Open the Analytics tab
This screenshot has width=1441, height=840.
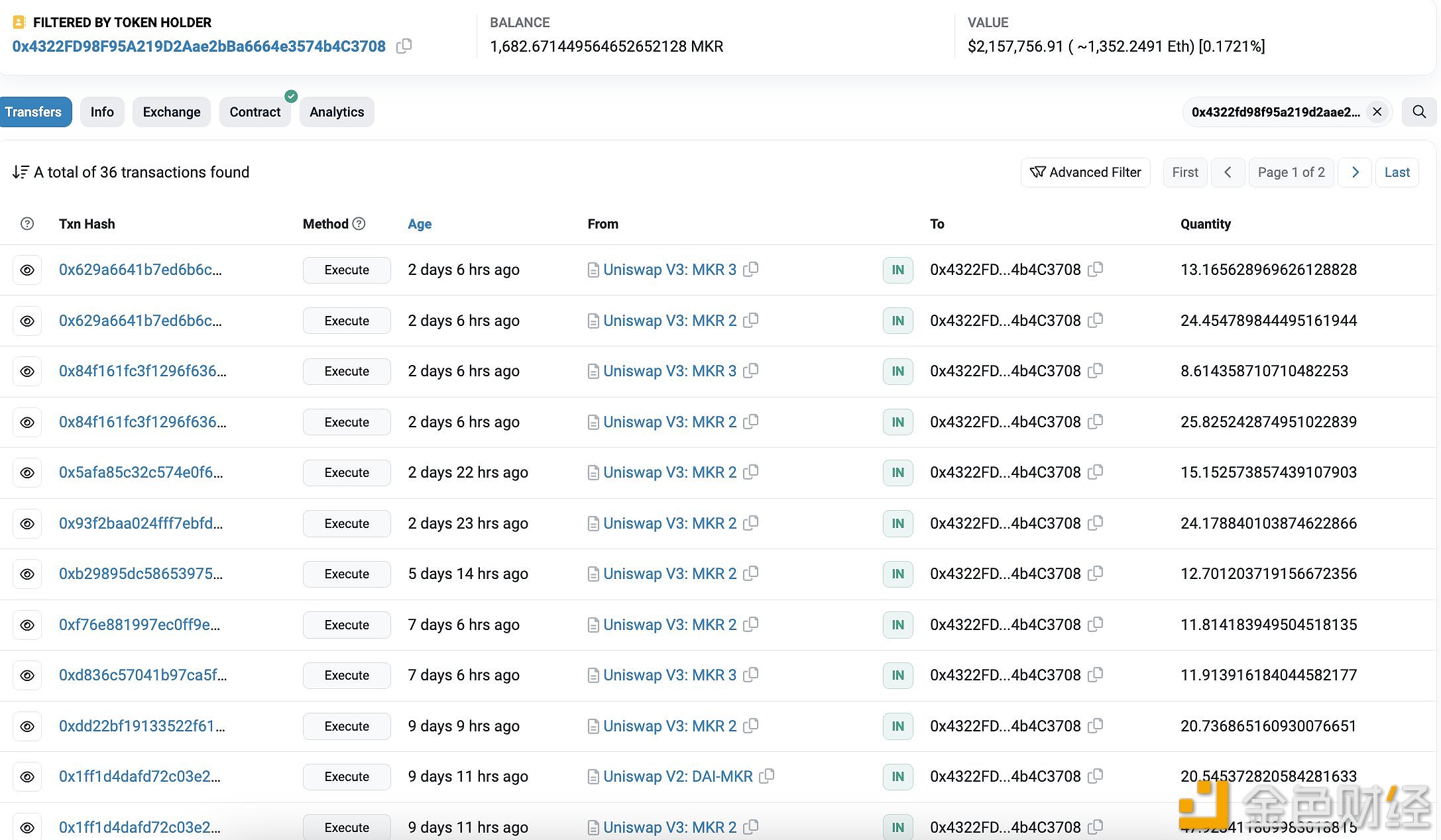(336, 112)
